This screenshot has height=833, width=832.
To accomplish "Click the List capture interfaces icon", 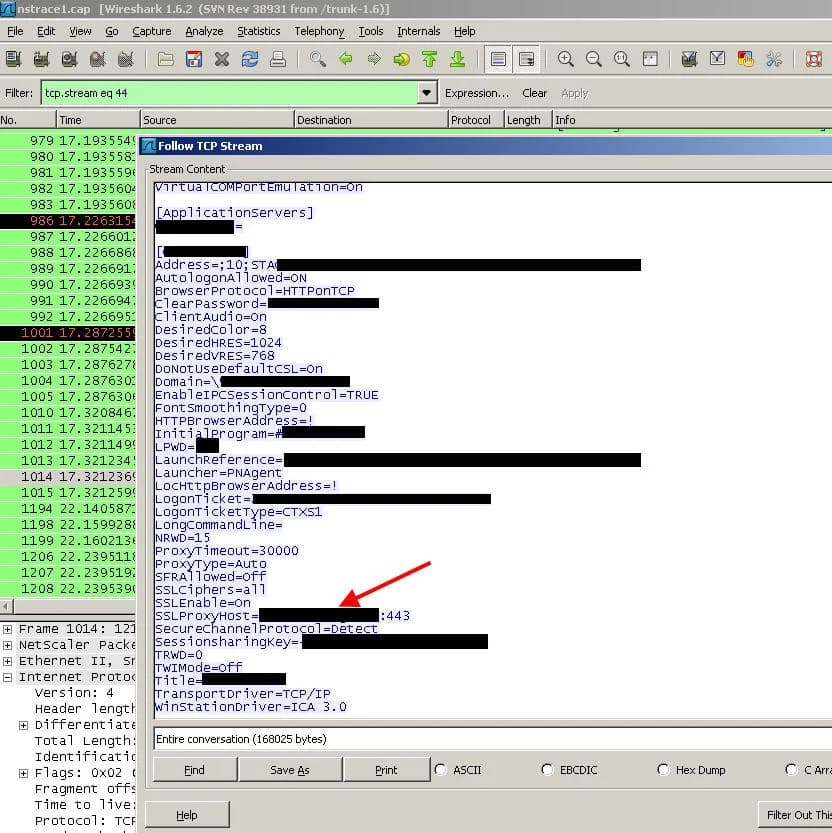I will (x=13, y=58).
